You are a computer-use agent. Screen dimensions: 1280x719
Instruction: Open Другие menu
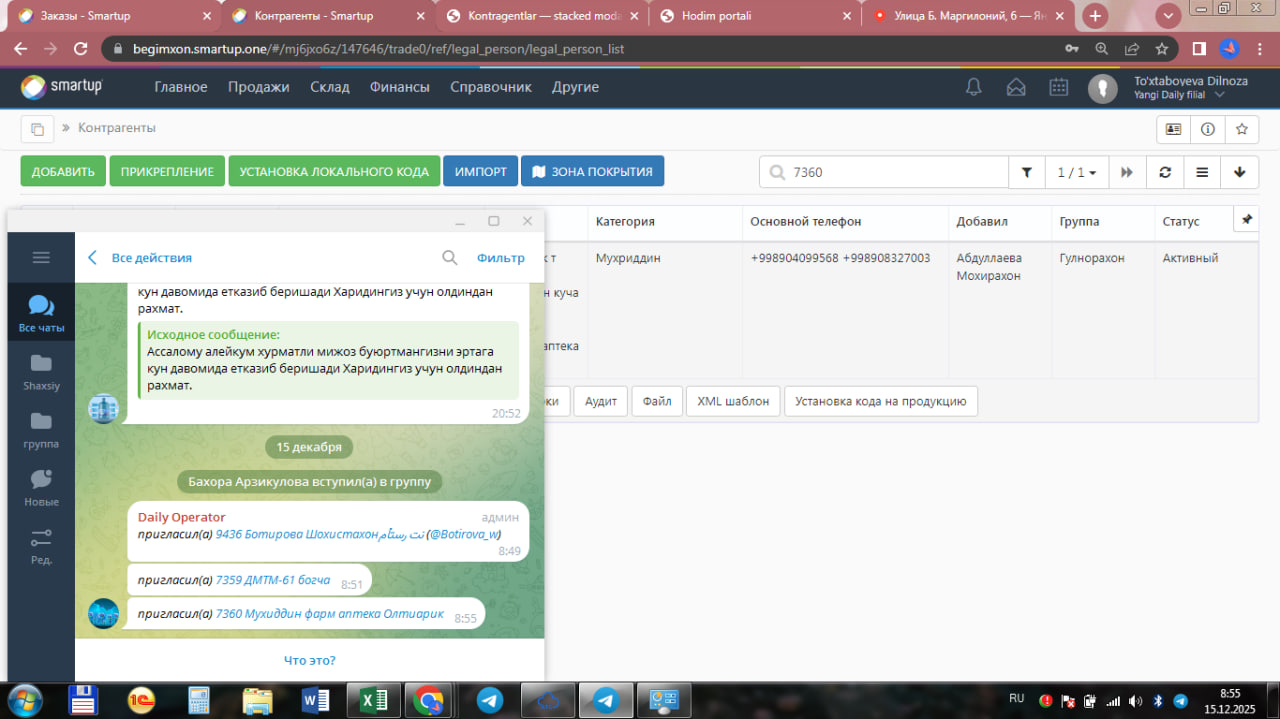[x=575, y=87]
